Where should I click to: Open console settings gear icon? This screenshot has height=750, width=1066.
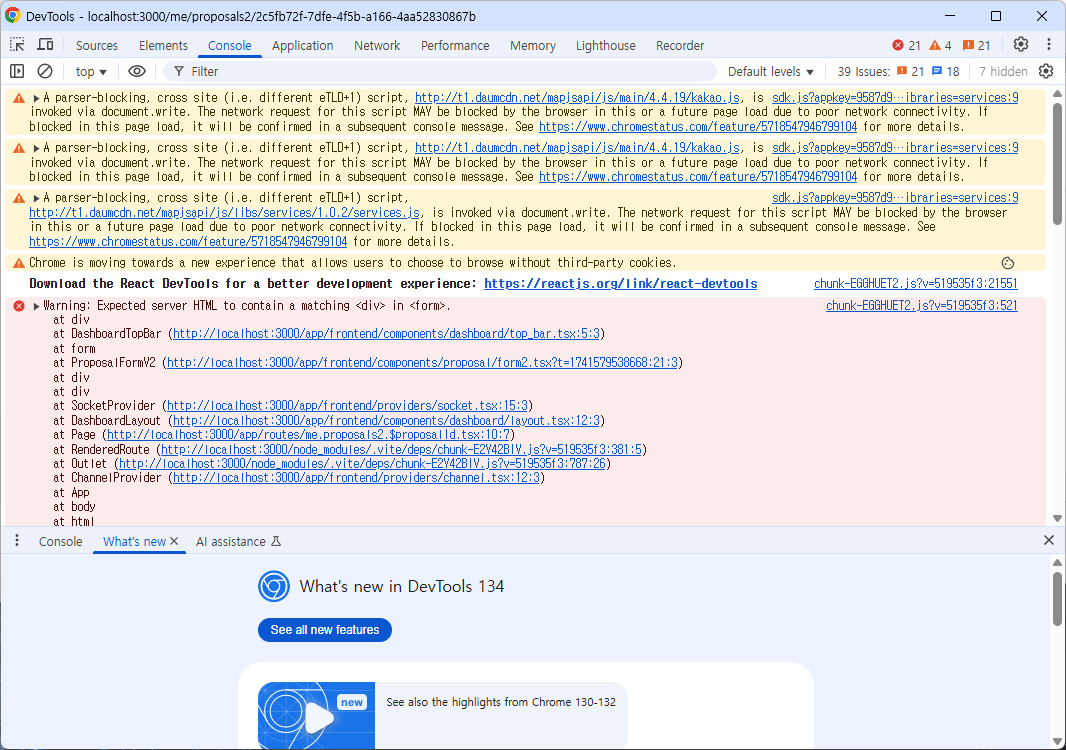(1046, 71)
